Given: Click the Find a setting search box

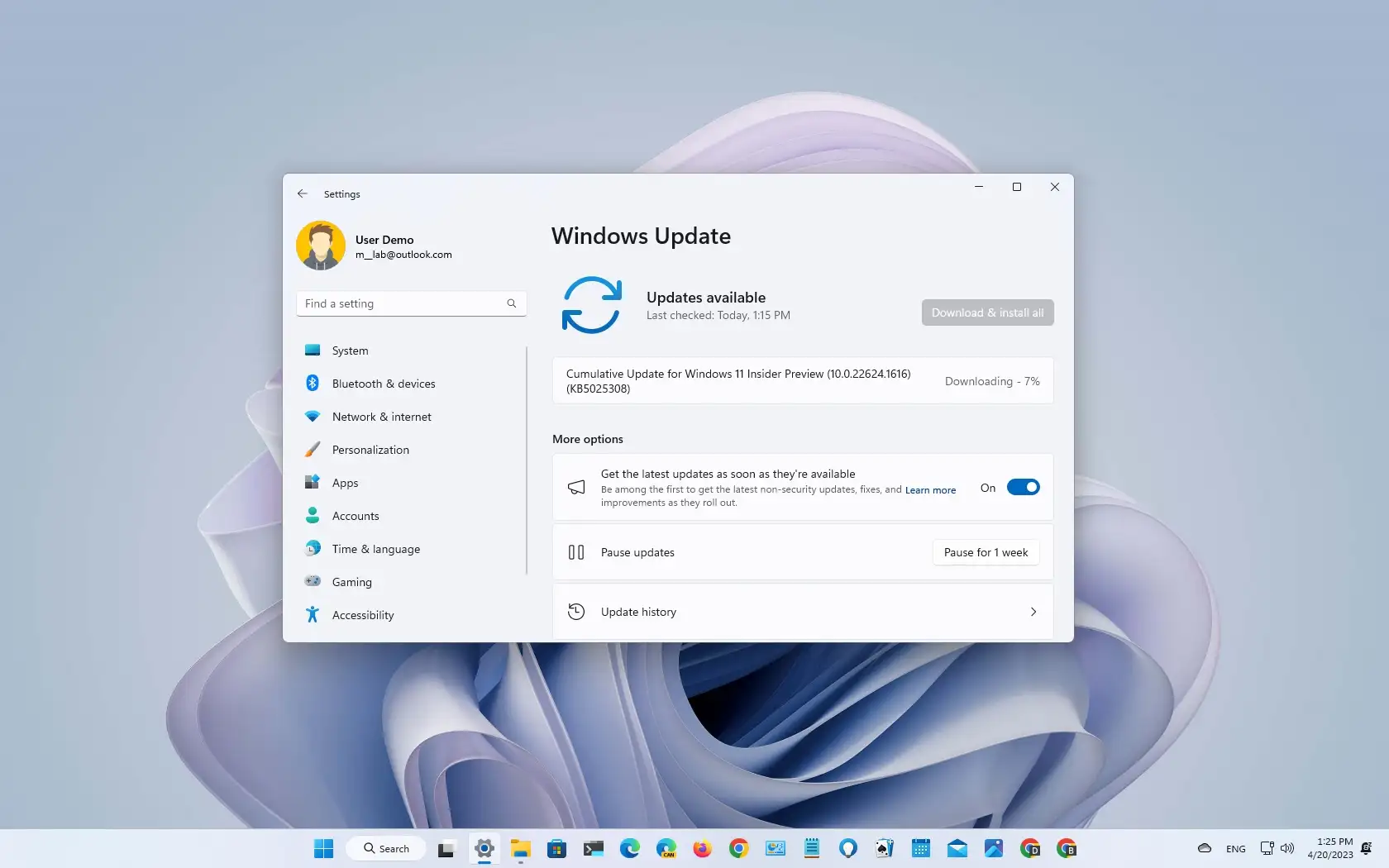Looking at the screenshot, I should (411, 303).
